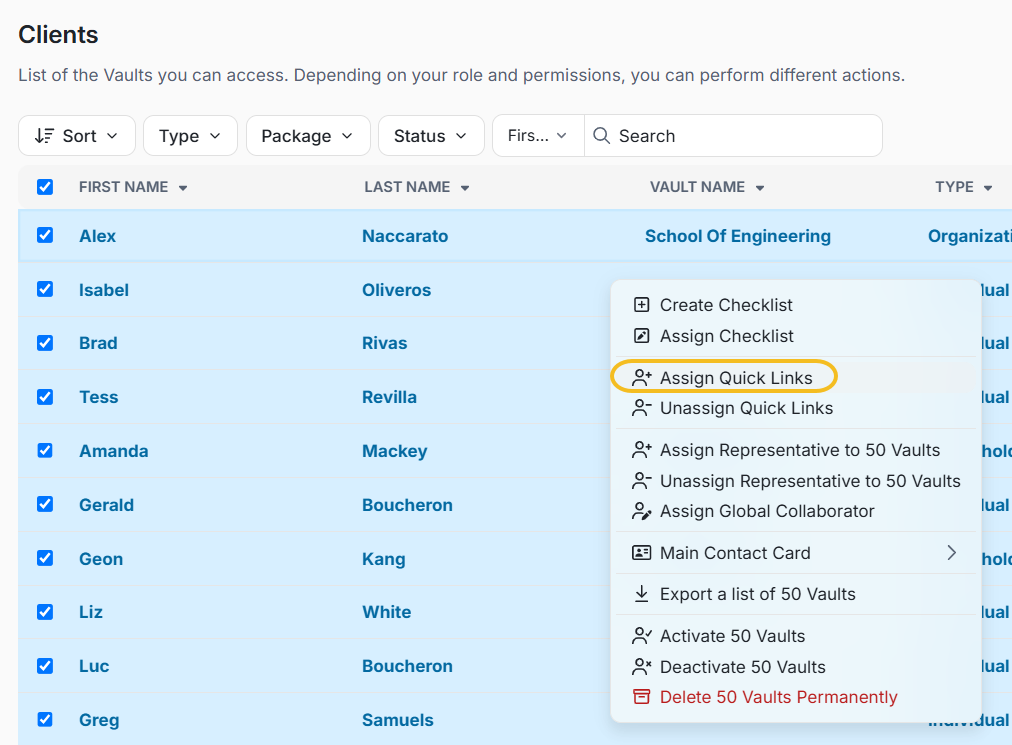Image resolution: width=1012 pixels, height=745 pixels.
Task: Open the Status filter dropdown
Action: tap(431, 136)
